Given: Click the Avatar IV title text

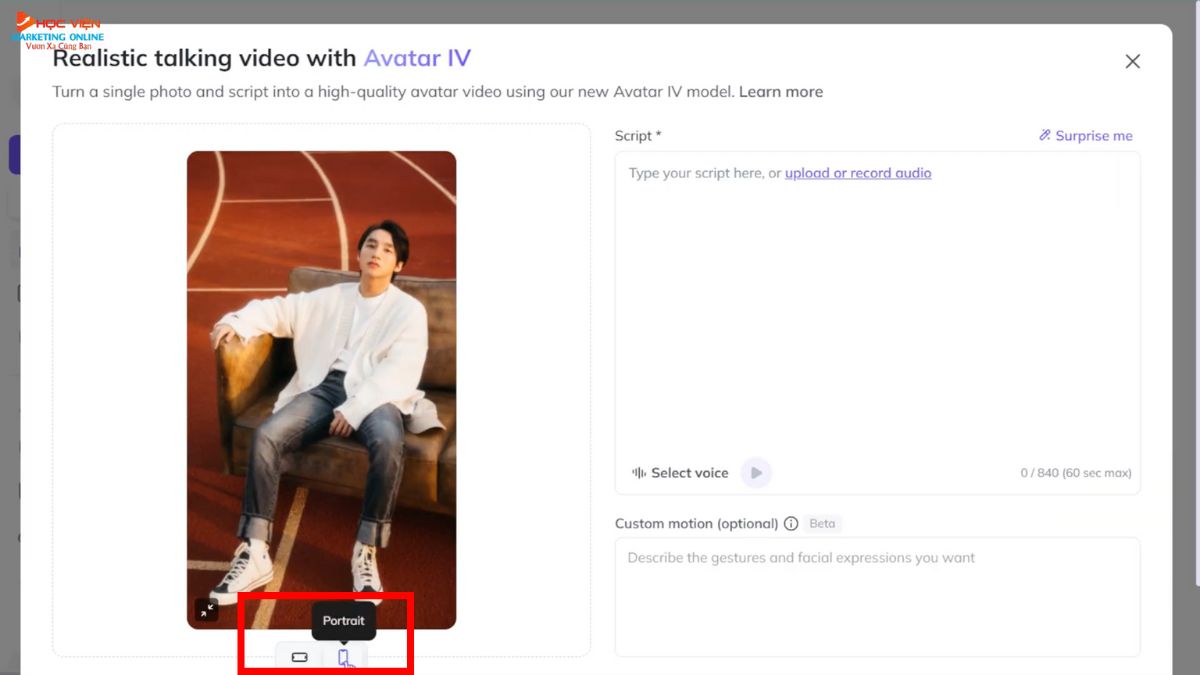Looking at the screenshot, I should tap(417, 58).
